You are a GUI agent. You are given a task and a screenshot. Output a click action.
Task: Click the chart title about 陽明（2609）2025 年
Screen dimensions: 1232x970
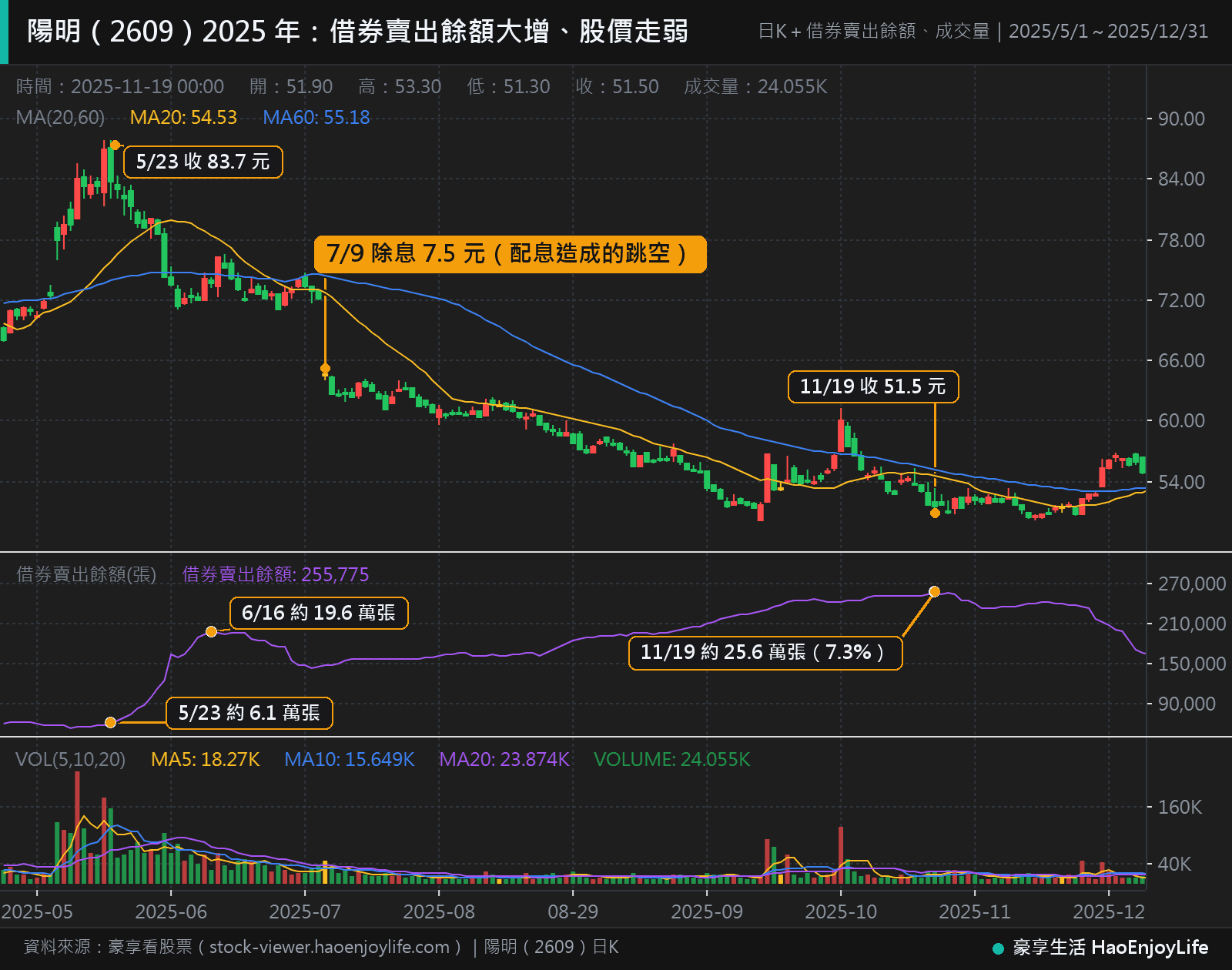coord(357,32)
